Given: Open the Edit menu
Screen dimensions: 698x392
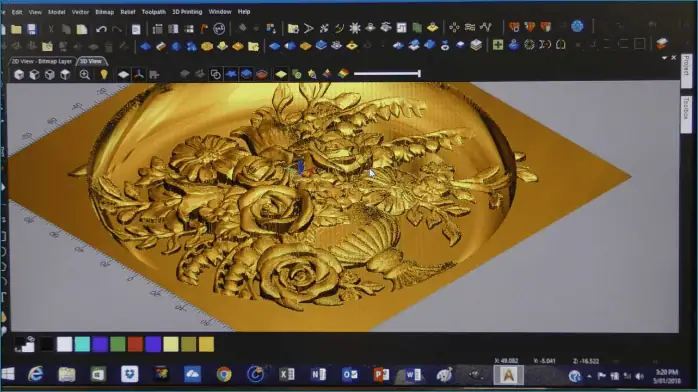Looking at the screenshot, I should [17, 12].
